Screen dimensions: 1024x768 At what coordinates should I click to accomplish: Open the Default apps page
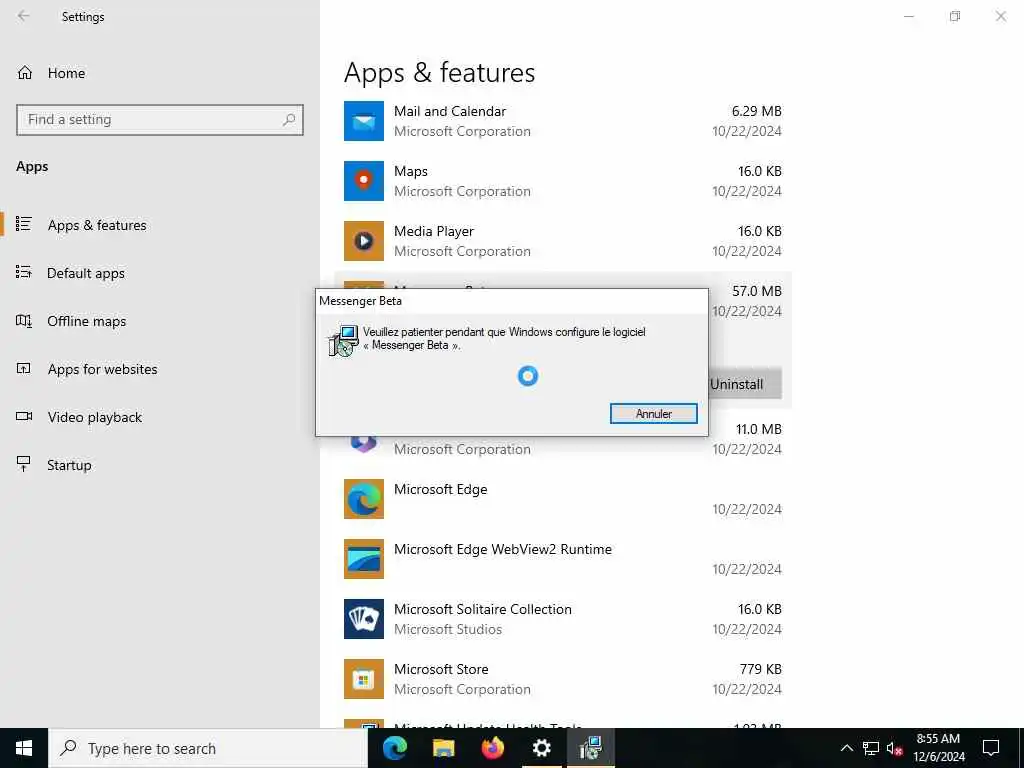(86, 274)
